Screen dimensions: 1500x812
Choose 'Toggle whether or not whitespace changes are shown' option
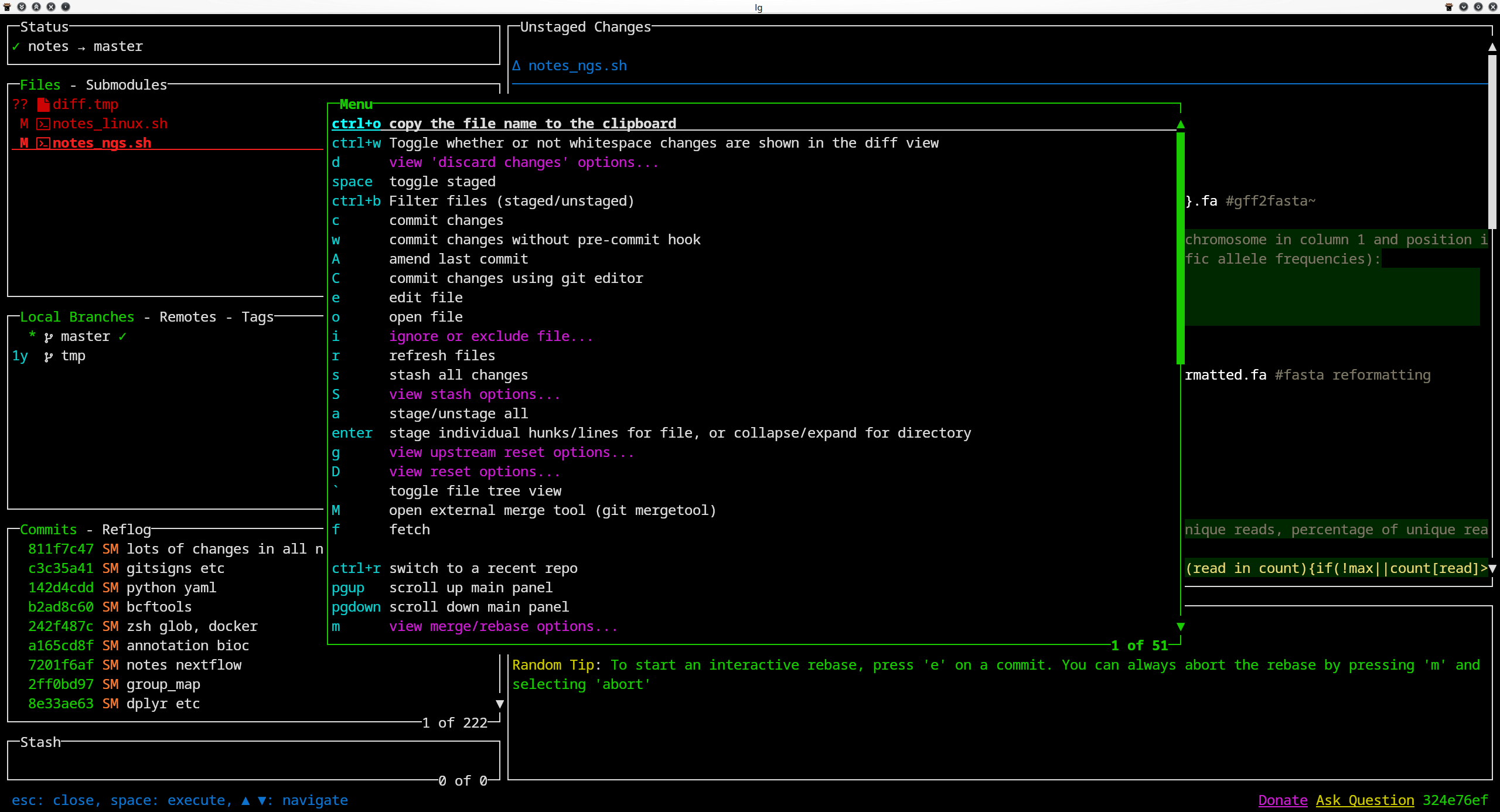pyautogui.click(x=663, y=144)
